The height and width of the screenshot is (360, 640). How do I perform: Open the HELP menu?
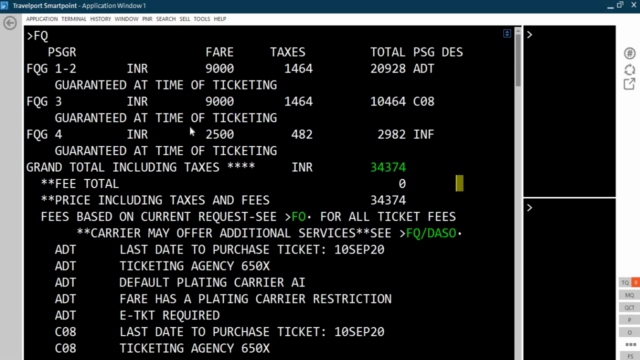point(220,19)
